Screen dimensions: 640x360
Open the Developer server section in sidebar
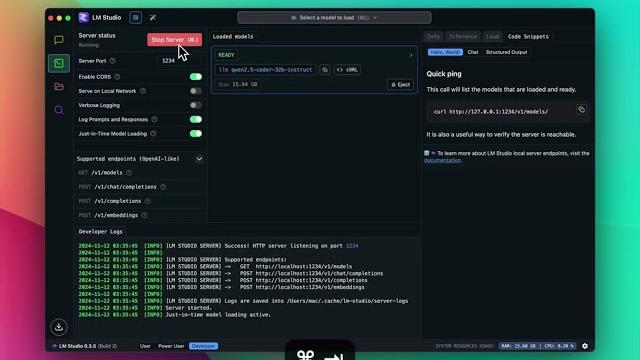point(59,63)
